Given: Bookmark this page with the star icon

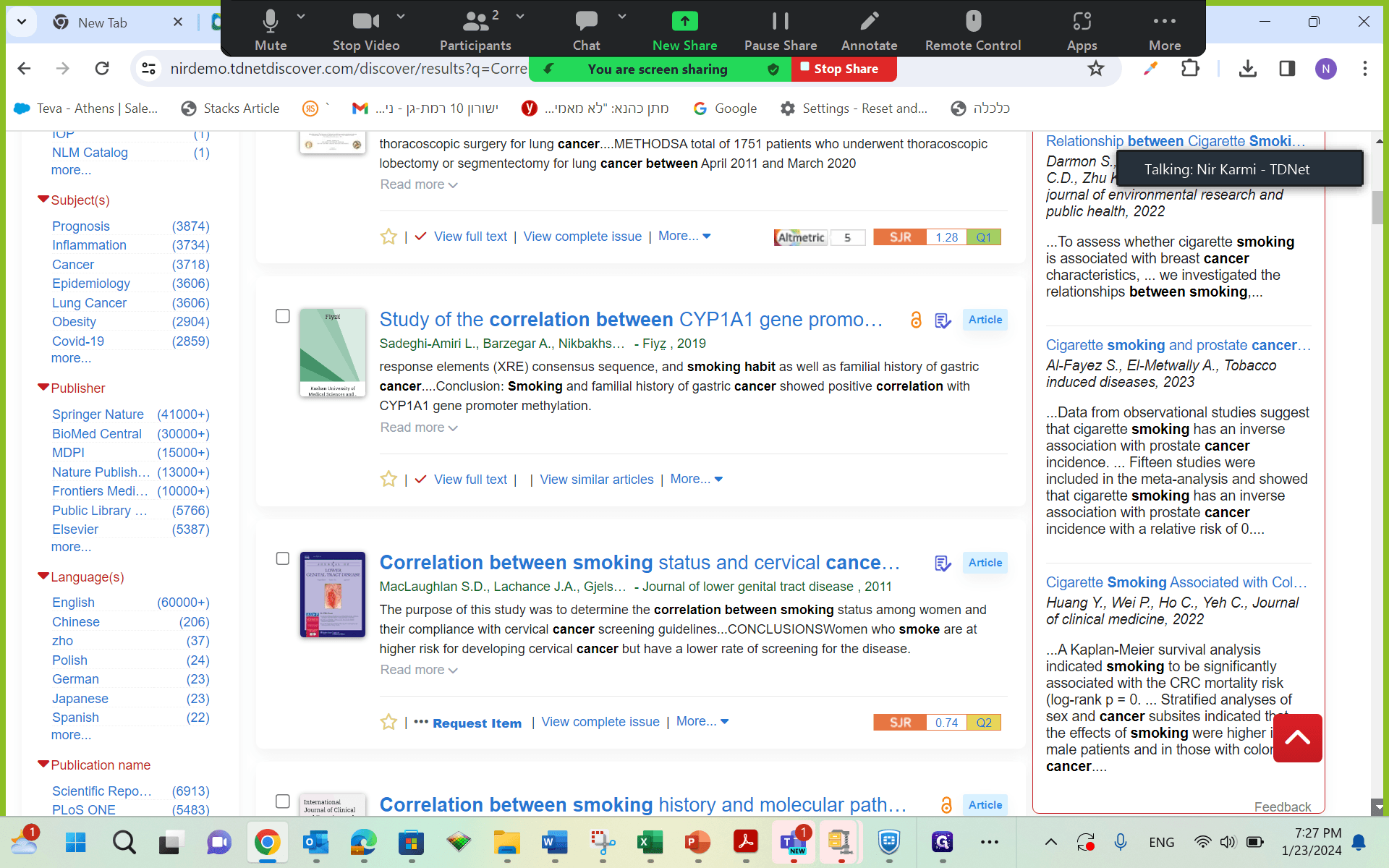Looking at the screenshot, I should [x=1096, y=69].
